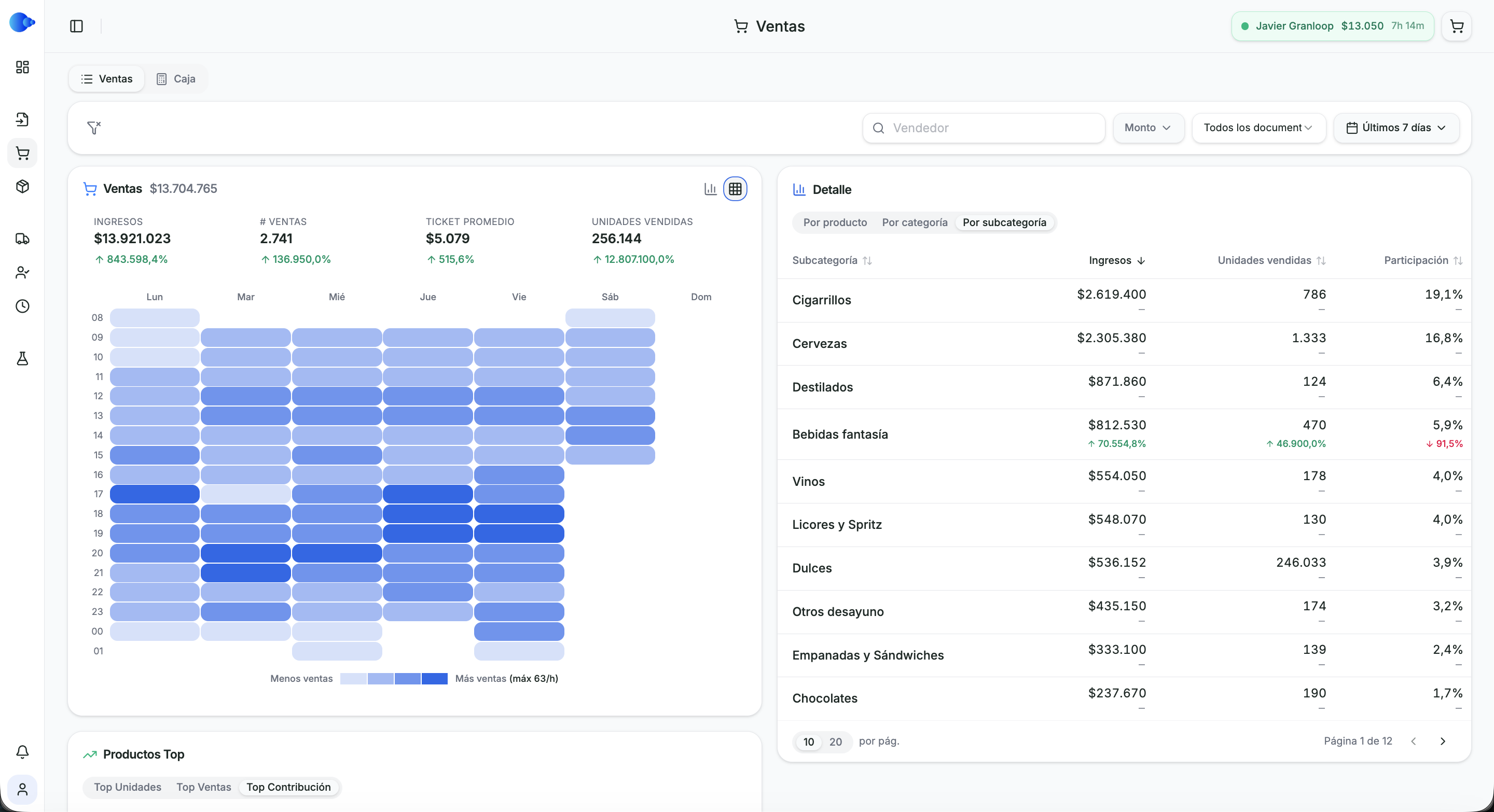1494x812 pixels.
Task: Select Top Ventas tab
Action: (x=203, y=787)
